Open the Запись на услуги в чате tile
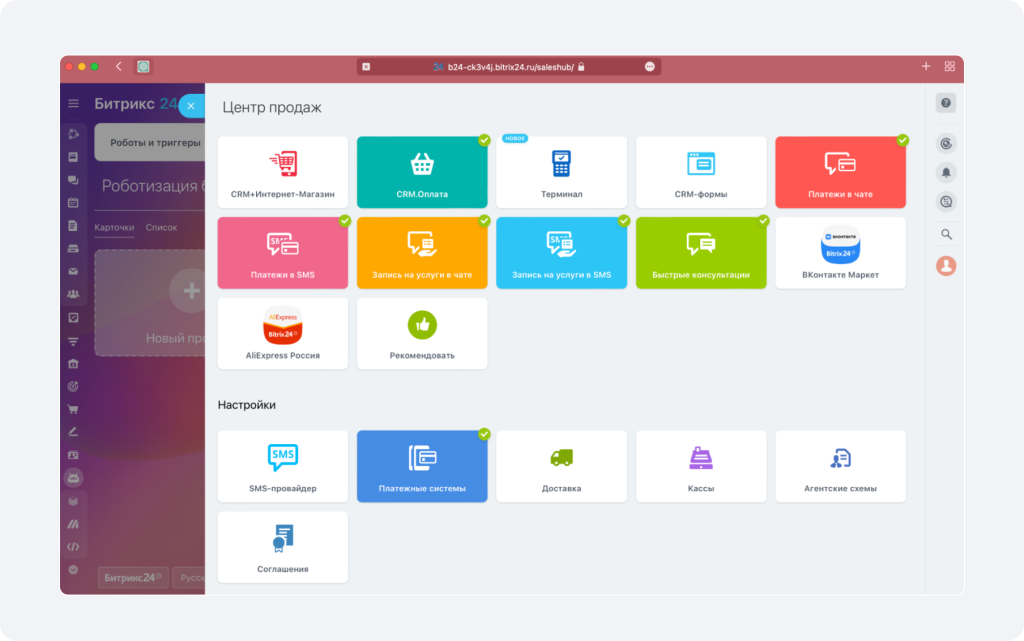The width and height of the screenshot is (1024, 641). click(422, 253)
